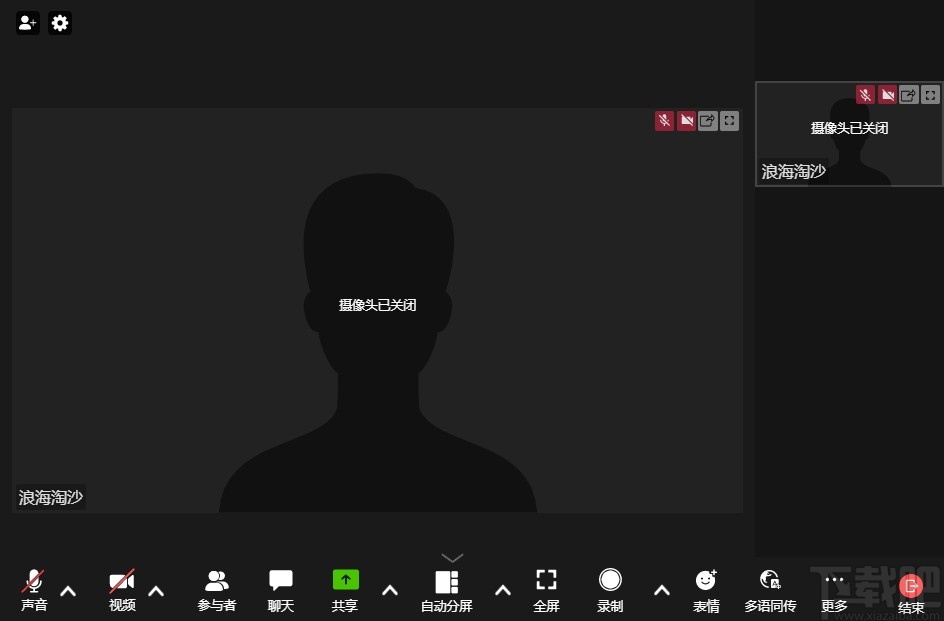Click the invite participant icon
The width and height of the screenshot is (944, 621).
pyautogui.click(x=28, y=23)
